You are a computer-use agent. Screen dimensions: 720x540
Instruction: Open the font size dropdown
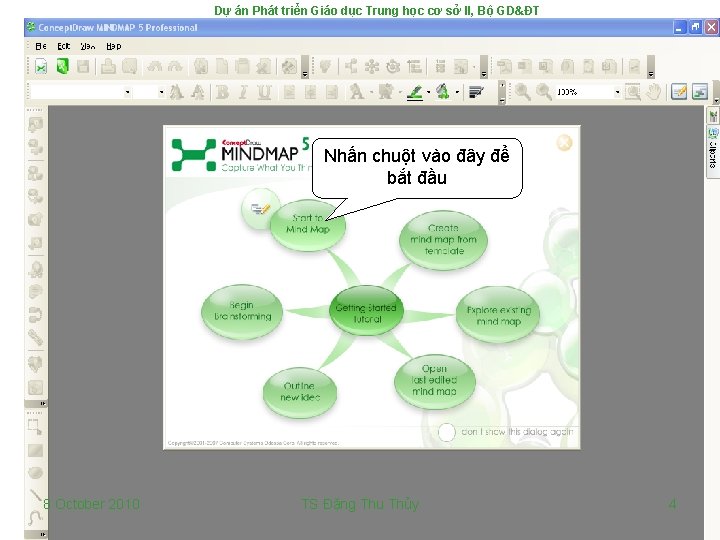point(161,92)
